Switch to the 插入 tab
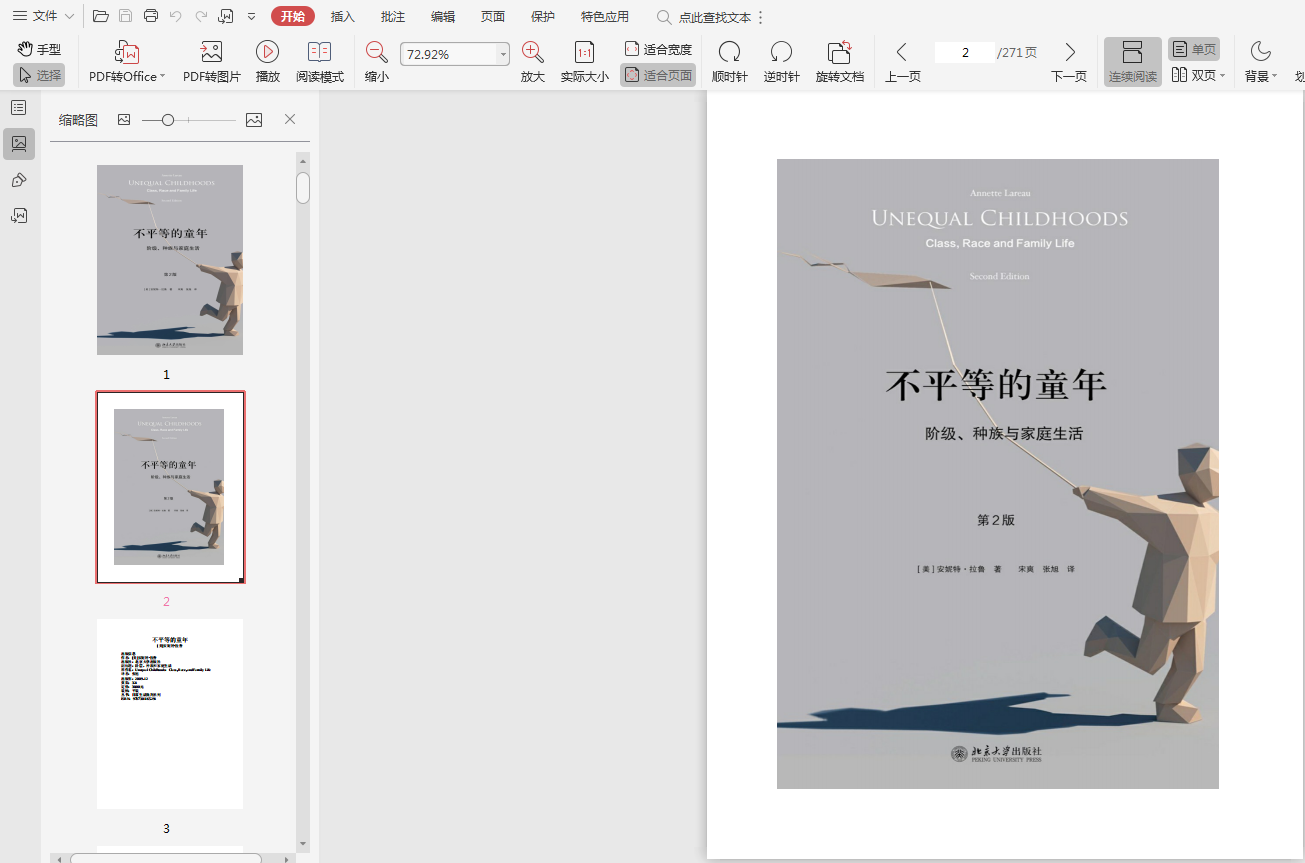Image resolution: width=1305 pixels, height=863 pixels. click(x=343, y=16)
